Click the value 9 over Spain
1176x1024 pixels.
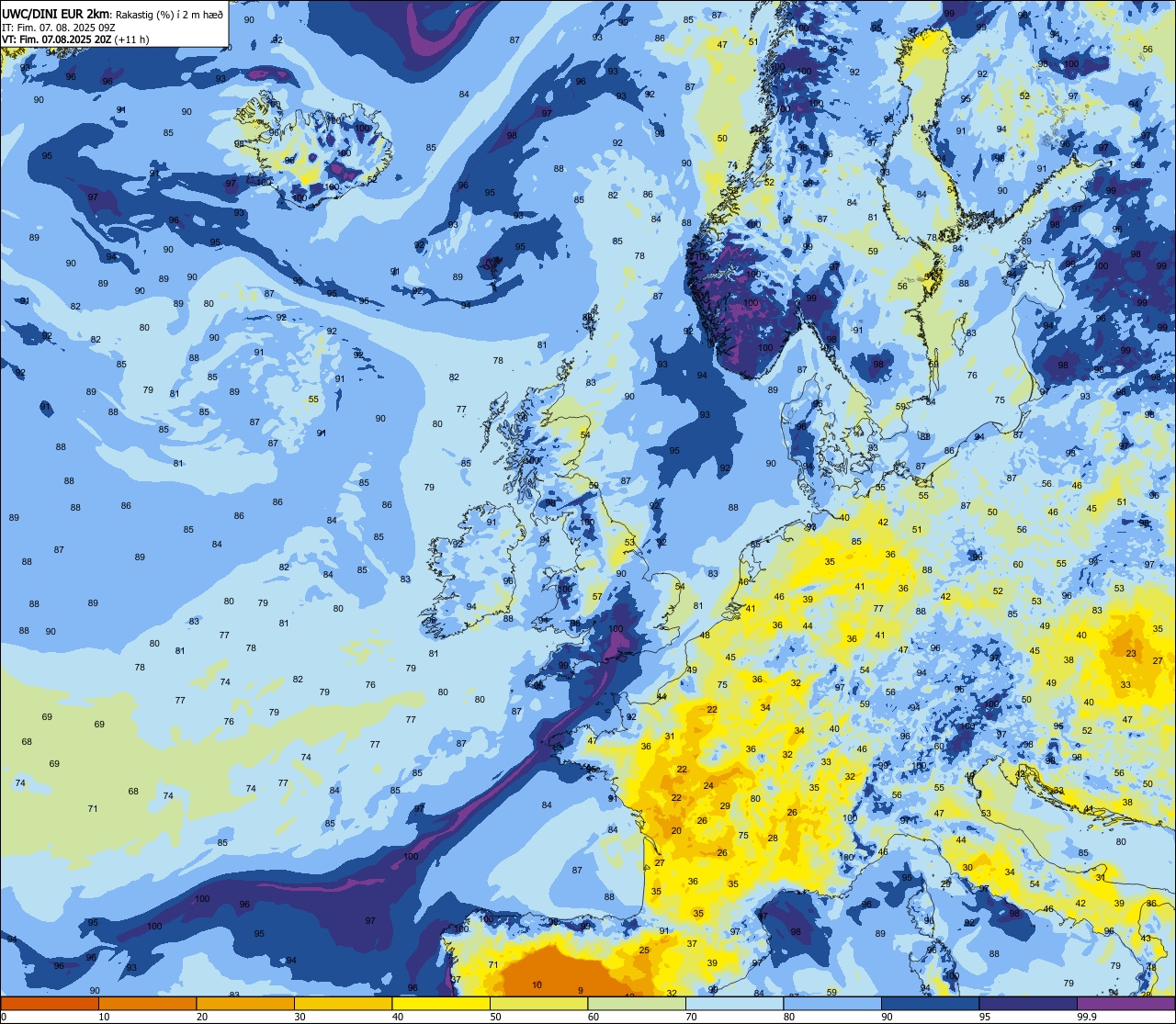pos(581,990)
